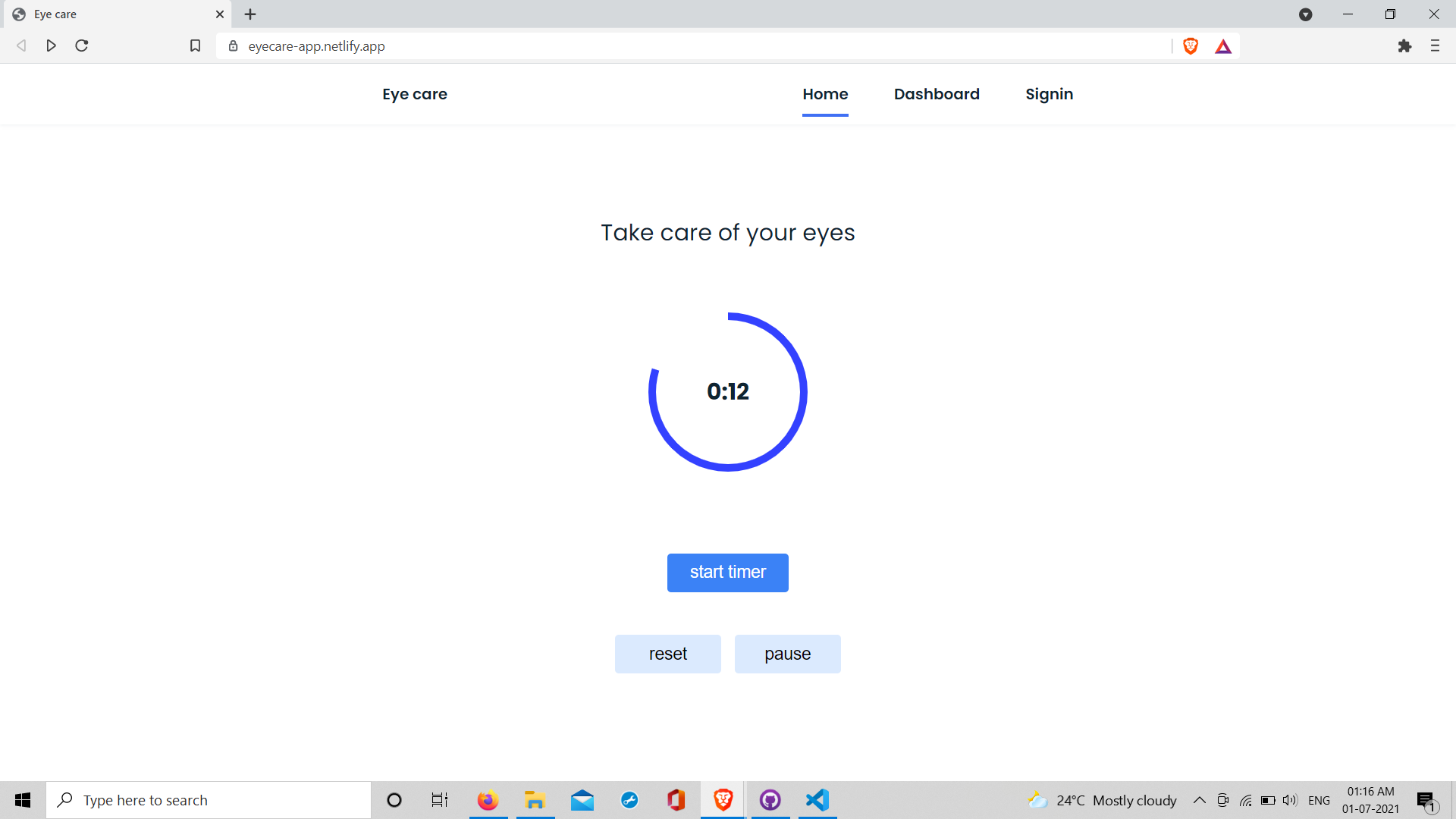This screenshot has width=1456, height=819.
Task: Open Visual Studio Code from the taskbar
Action: point(817,800)
